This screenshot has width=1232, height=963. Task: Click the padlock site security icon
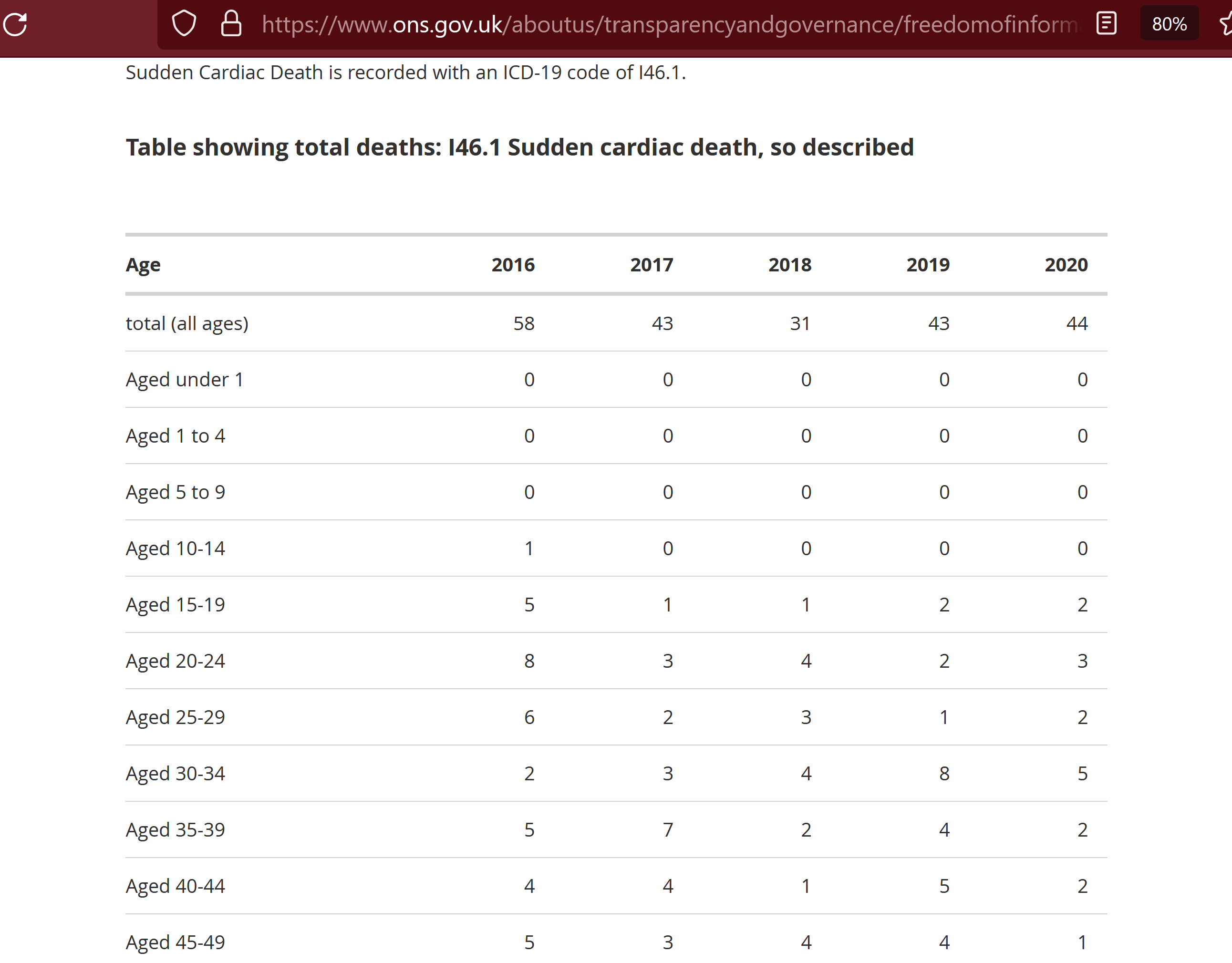coord(231,24)
